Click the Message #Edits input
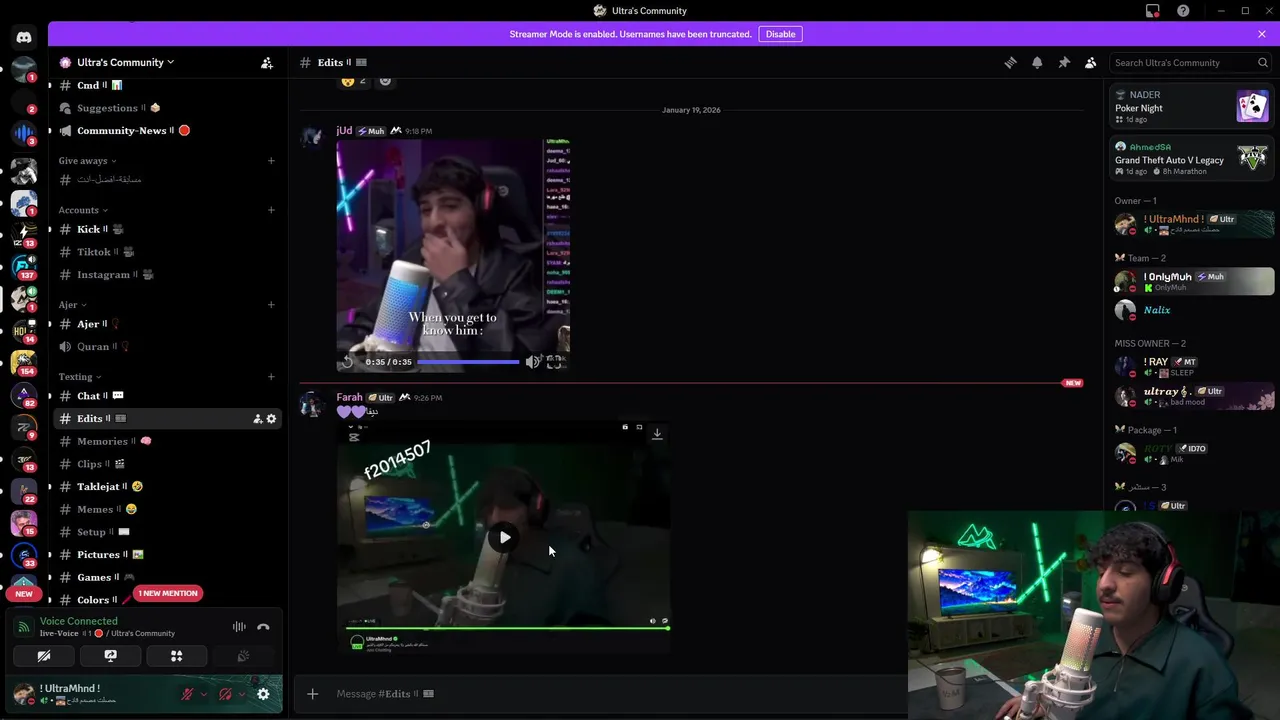 point(620,694)
